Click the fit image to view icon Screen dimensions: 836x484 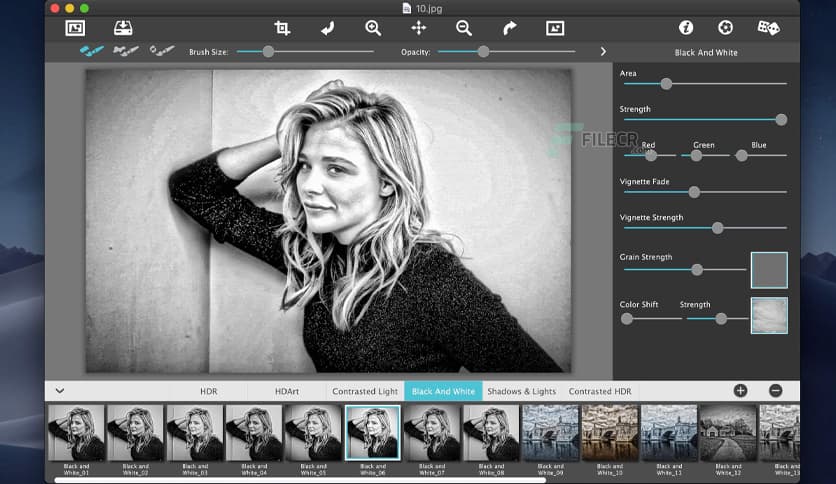[x=555, y=28]
